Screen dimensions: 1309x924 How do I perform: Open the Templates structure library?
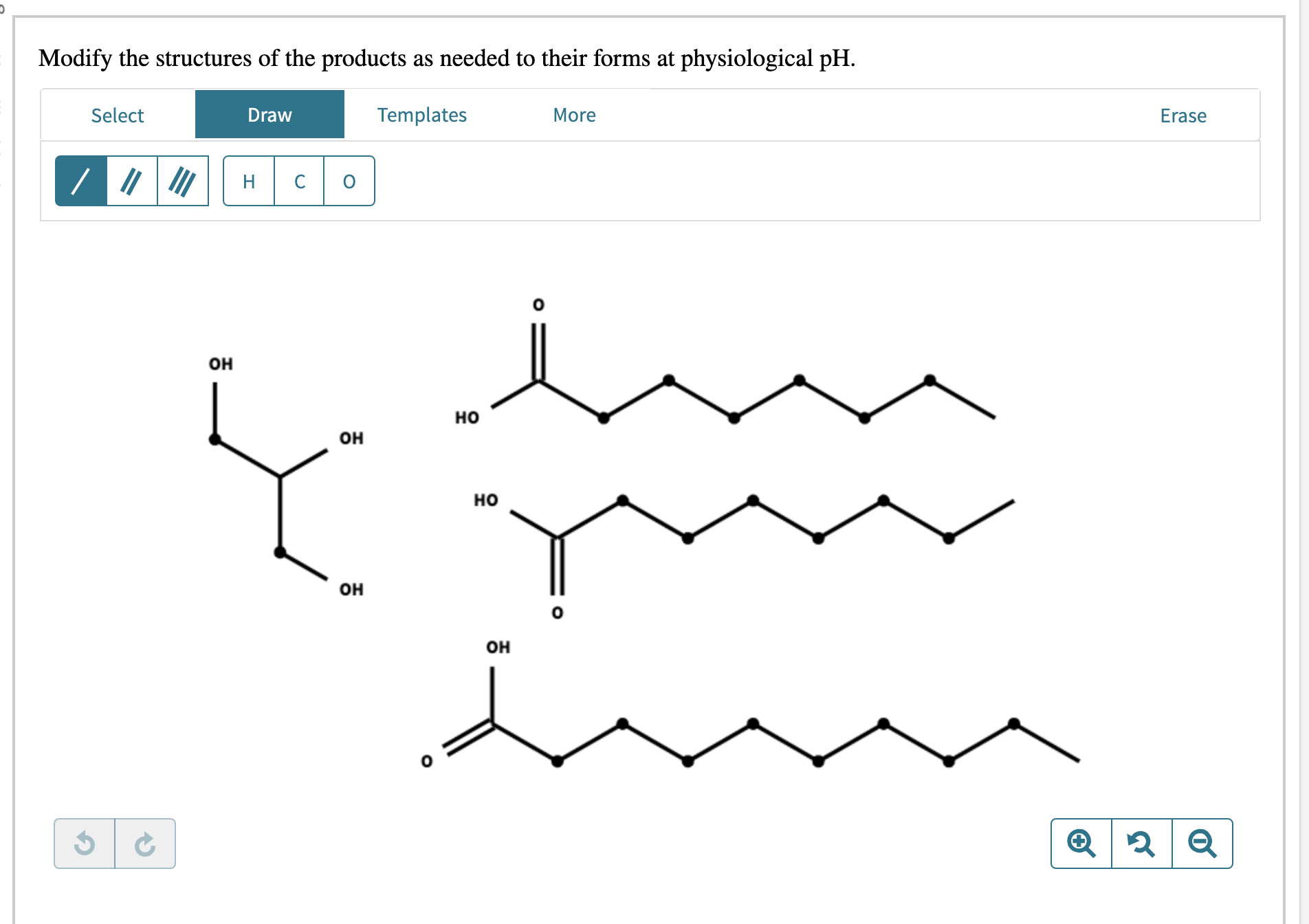[422, 115]
